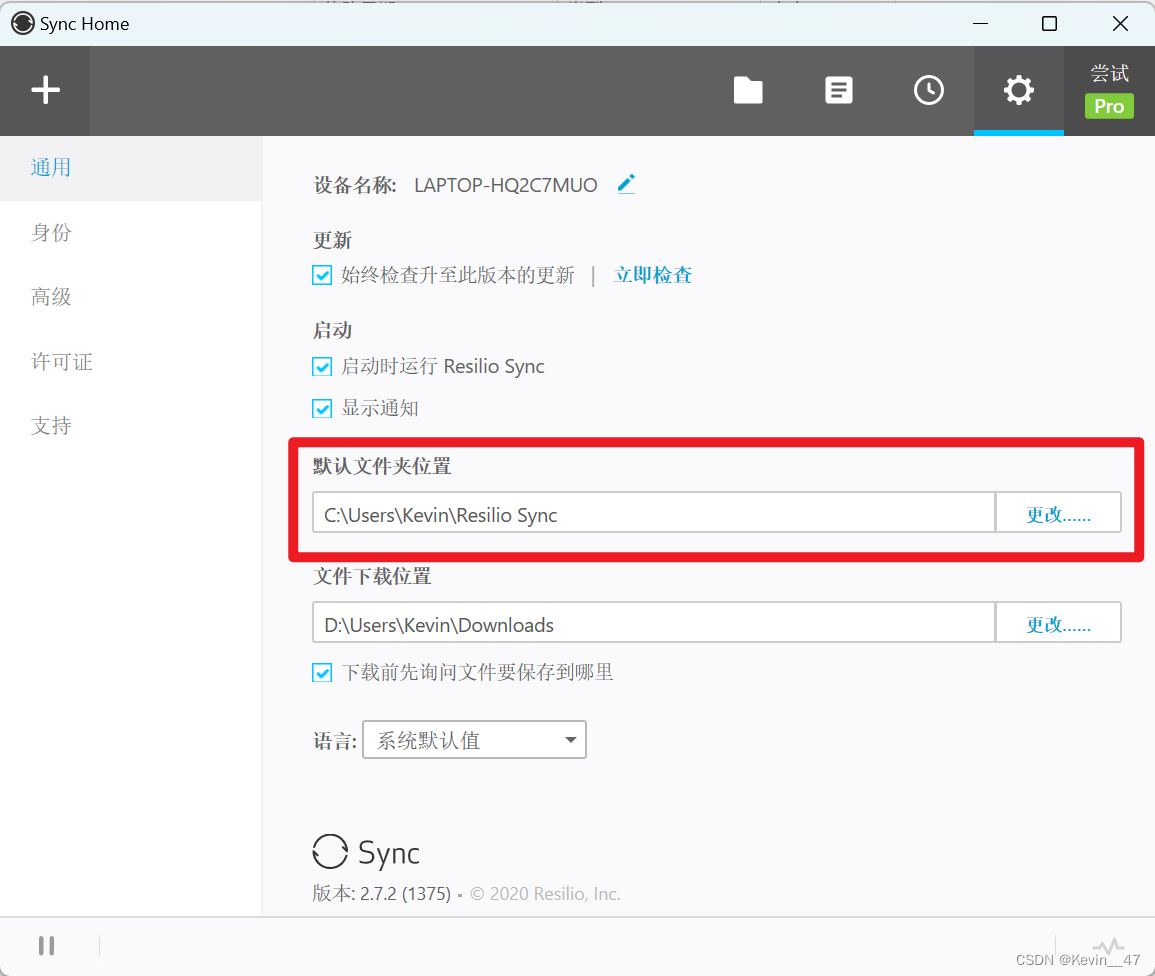Viewport: 1155px width, 976px height.
Task: Open the folders view icon
Action: [748, 91]
